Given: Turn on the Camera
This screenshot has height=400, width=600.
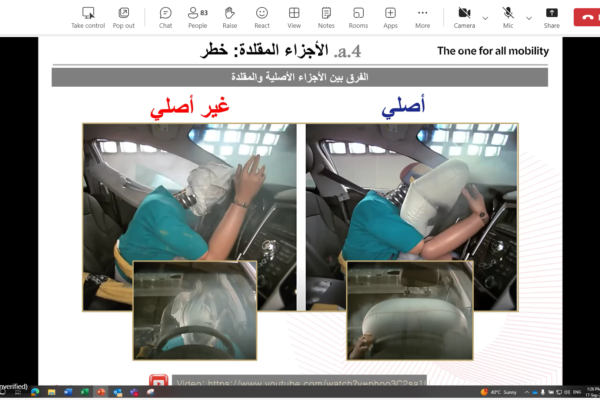Looking at the screenshot, I should point(464,16).
